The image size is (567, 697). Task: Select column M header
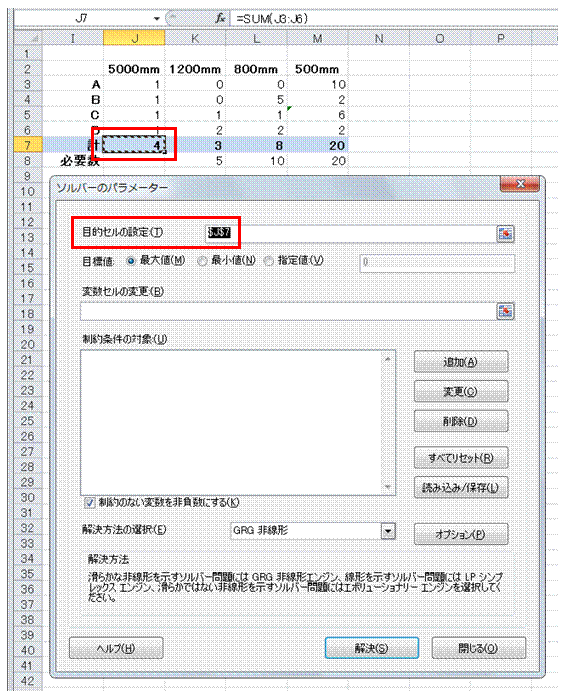click(x=317, y=38)
